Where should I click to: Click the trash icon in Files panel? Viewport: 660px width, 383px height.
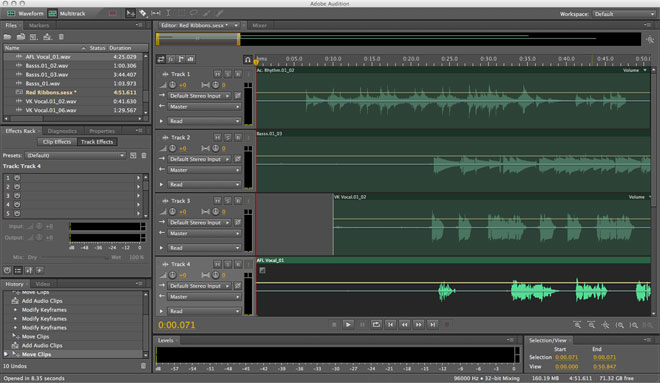click(x=61, y=37)
